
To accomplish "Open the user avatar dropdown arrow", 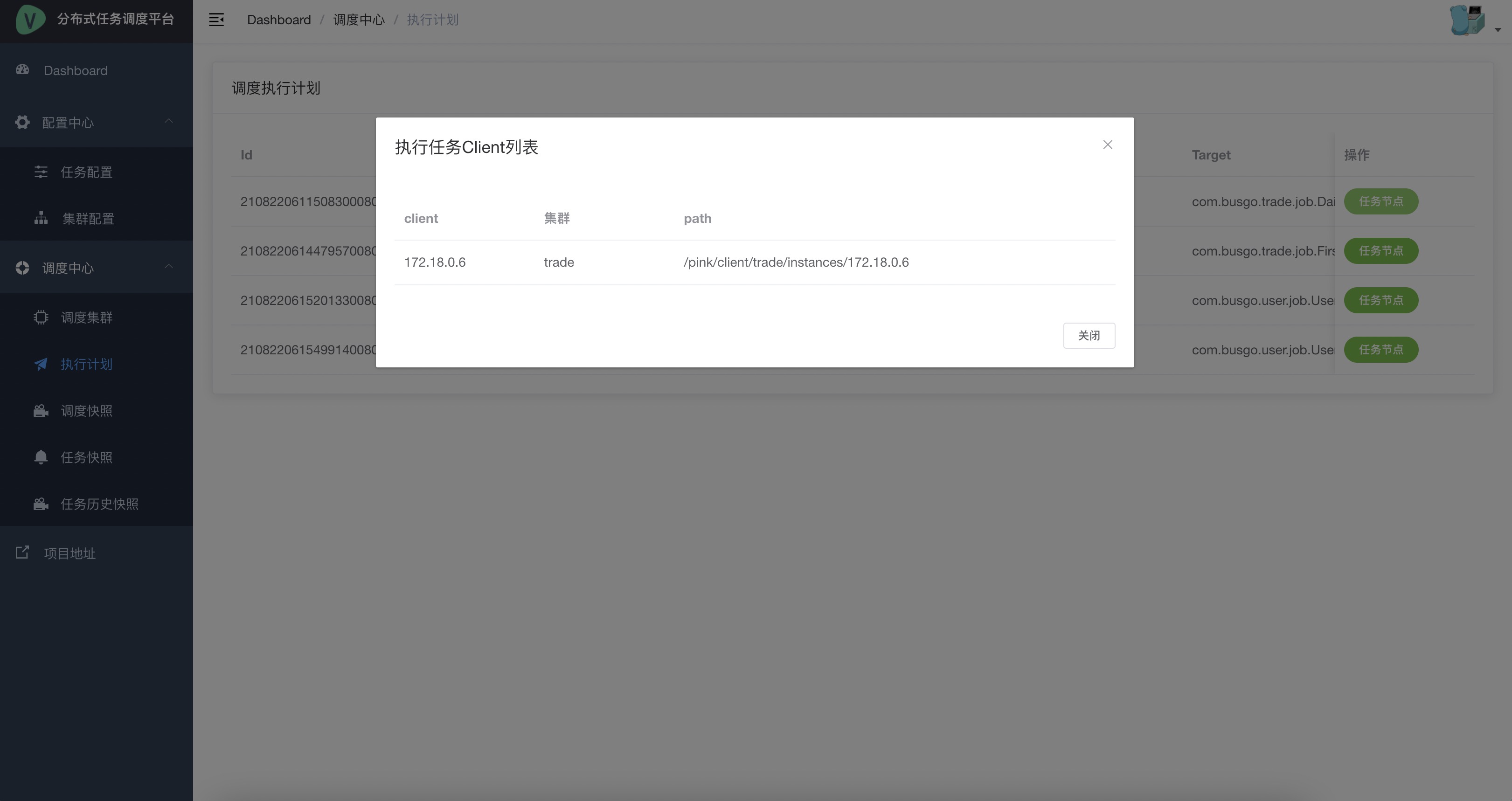I will pos(1498,30).
